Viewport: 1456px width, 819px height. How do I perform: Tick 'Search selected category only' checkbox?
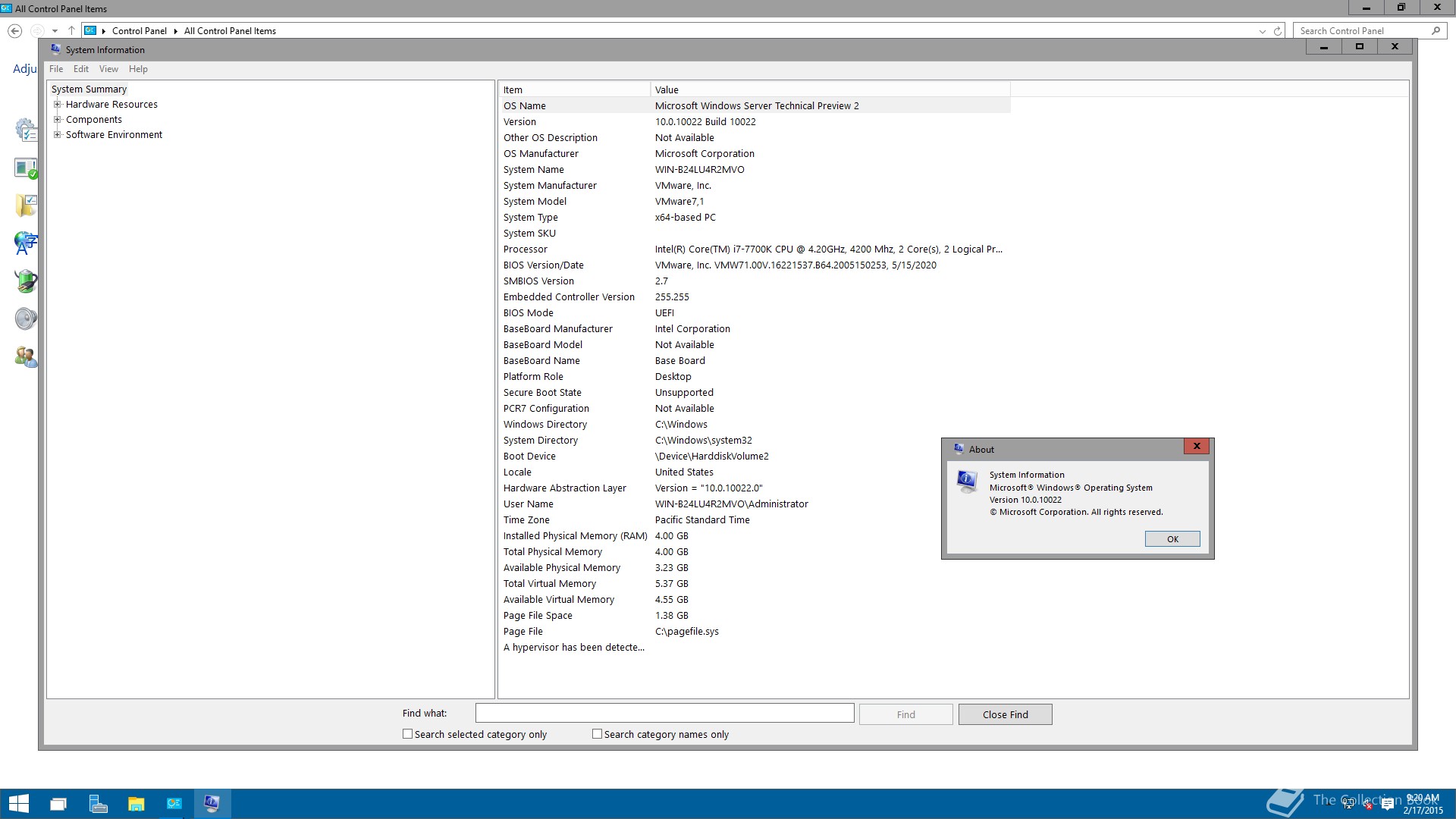tap(407, 734)
